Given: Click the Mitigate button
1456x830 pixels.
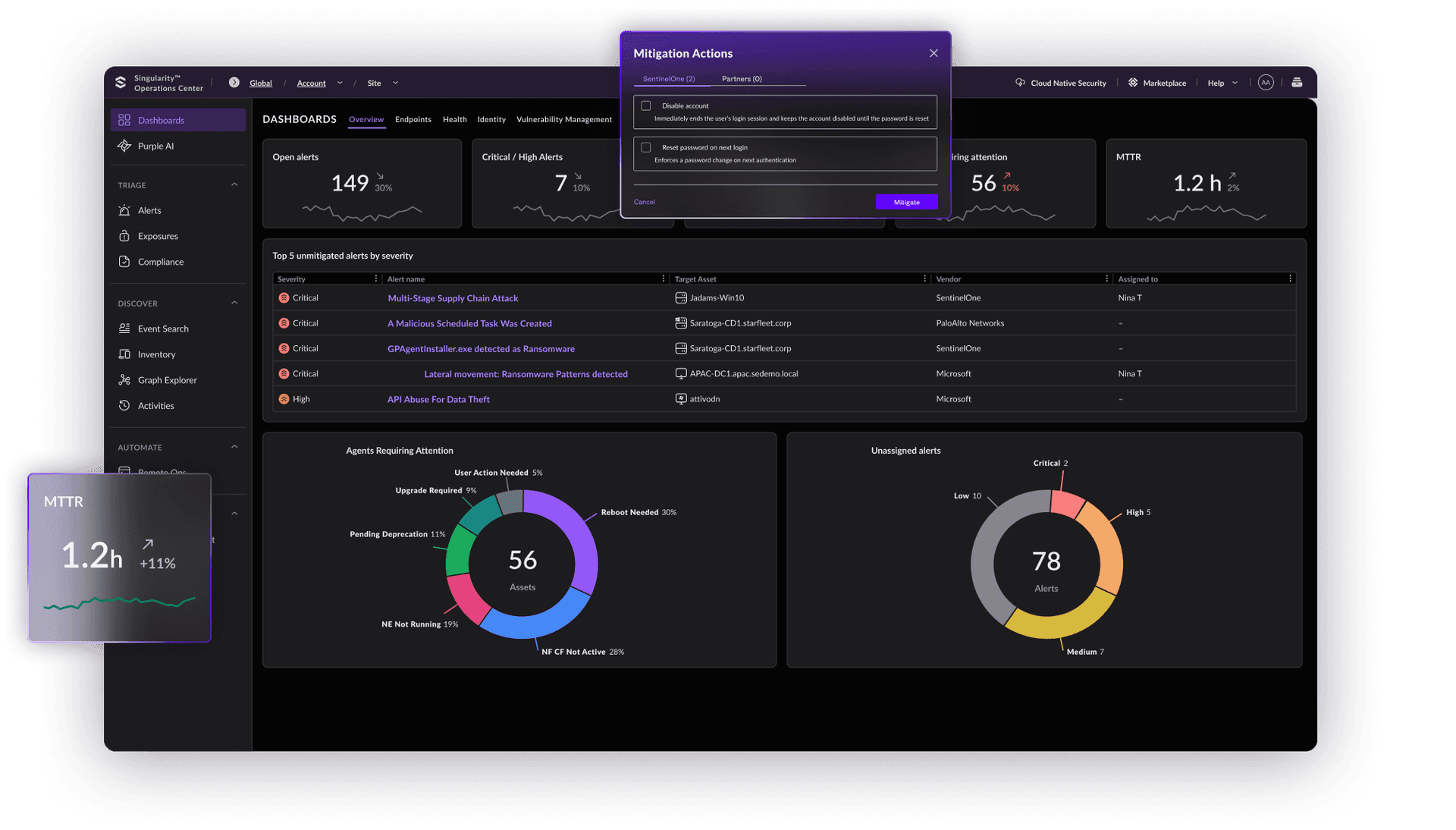Looking at the screenshot, I should pos(906,202).
